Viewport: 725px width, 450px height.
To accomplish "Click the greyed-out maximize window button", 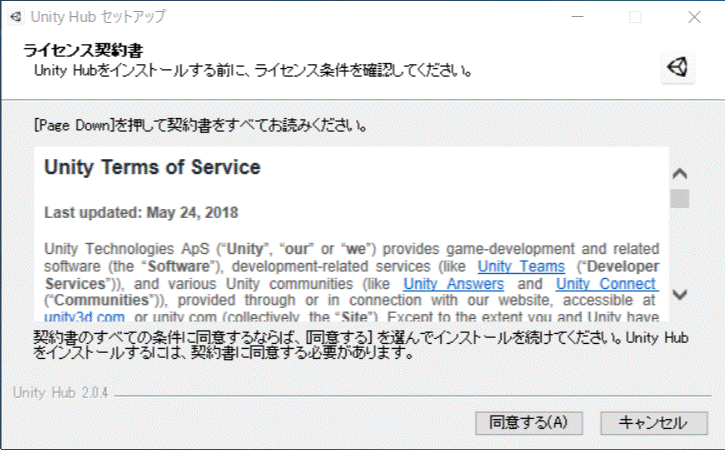I will (635, 17).
